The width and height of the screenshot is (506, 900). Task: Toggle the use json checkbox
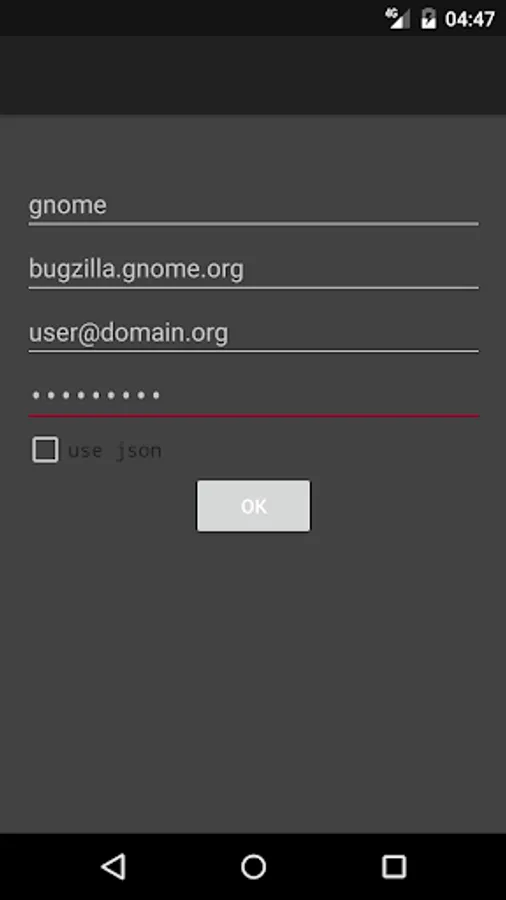coord(45,449)
